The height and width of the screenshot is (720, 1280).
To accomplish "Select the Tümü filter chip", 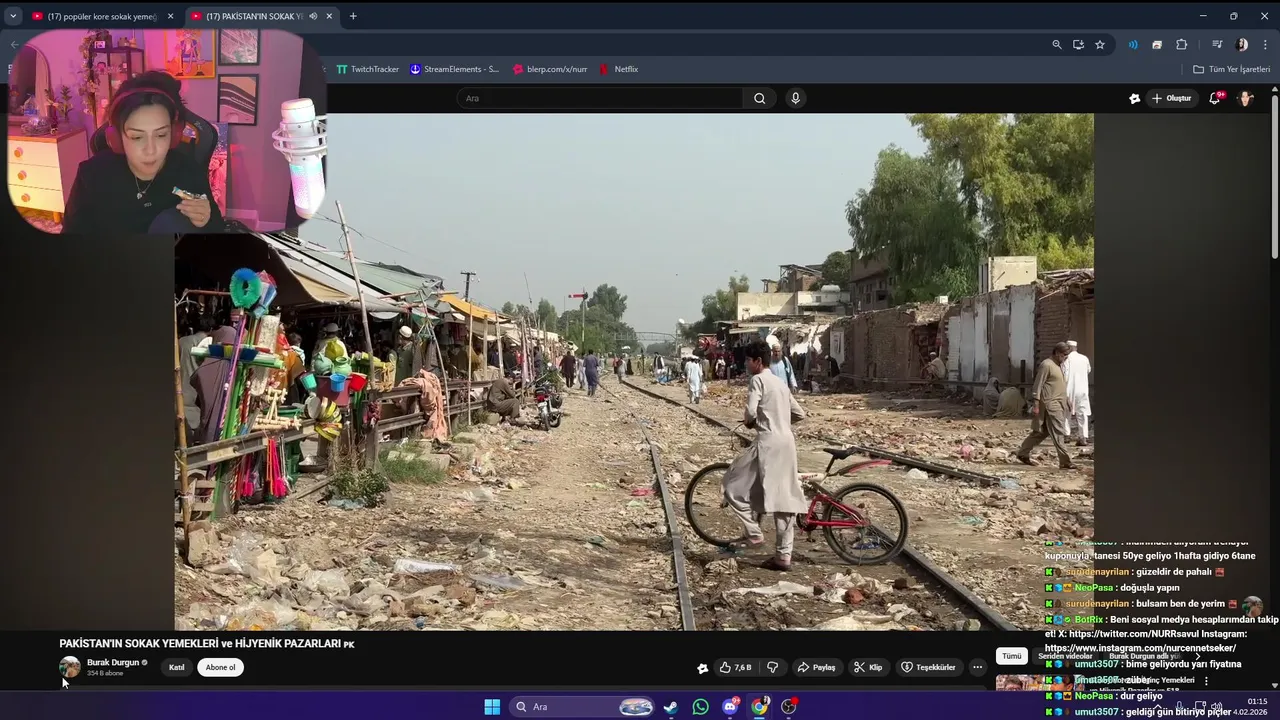I will pos(1012,656).
